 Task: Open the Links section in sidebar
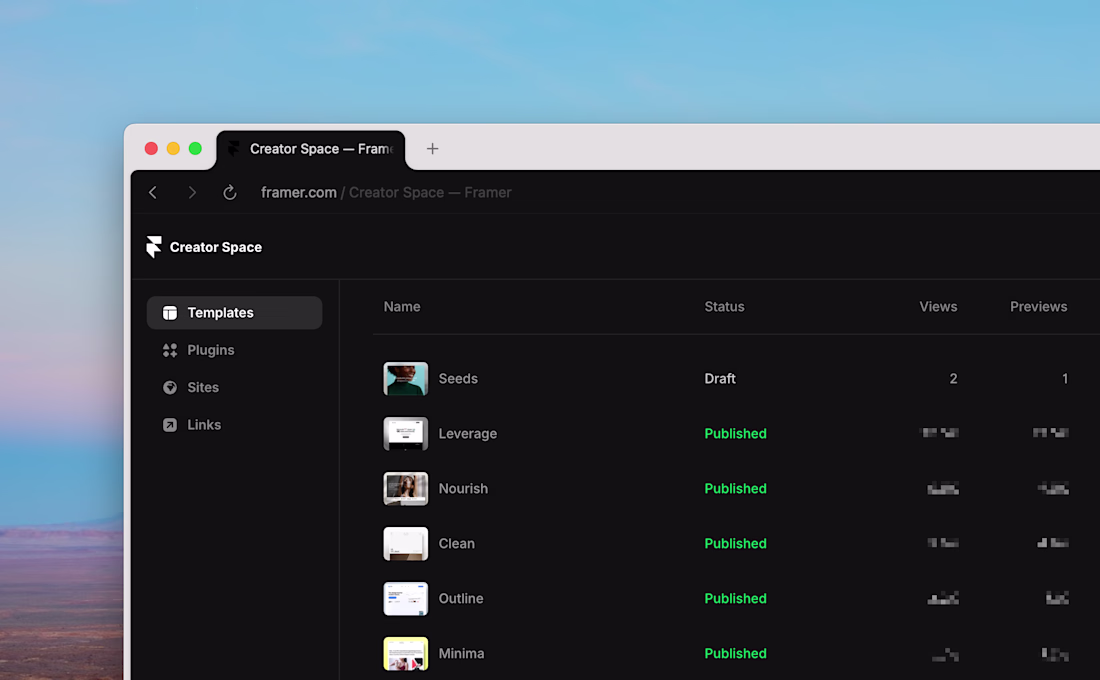204,425
